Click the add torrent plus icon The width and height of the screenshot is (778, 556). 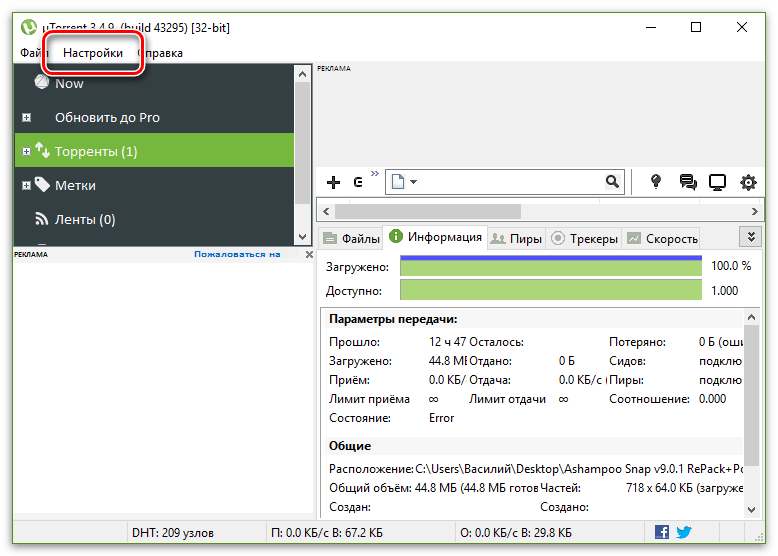(x=333, y=183)
